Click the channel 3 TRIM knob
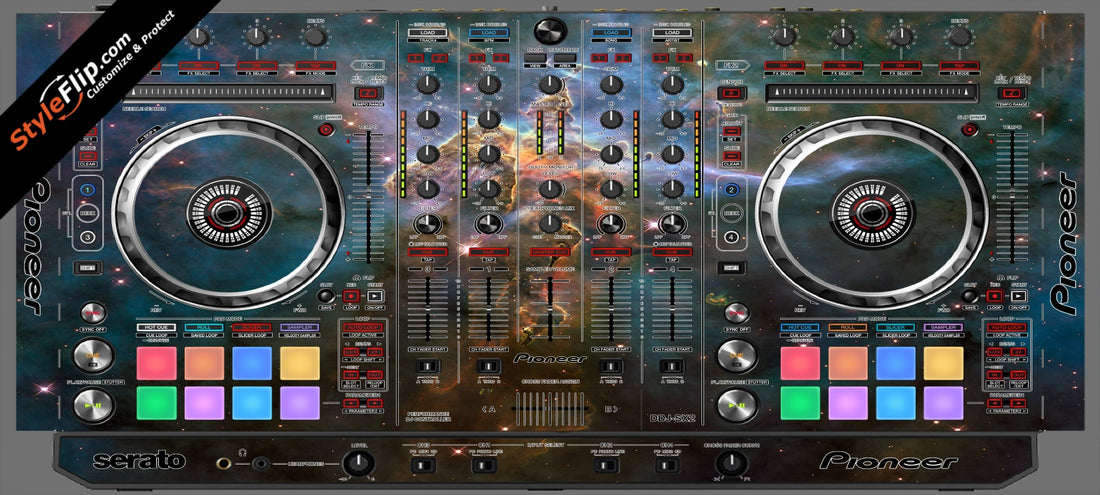The image size is (1100, 495). click(427, 85)
